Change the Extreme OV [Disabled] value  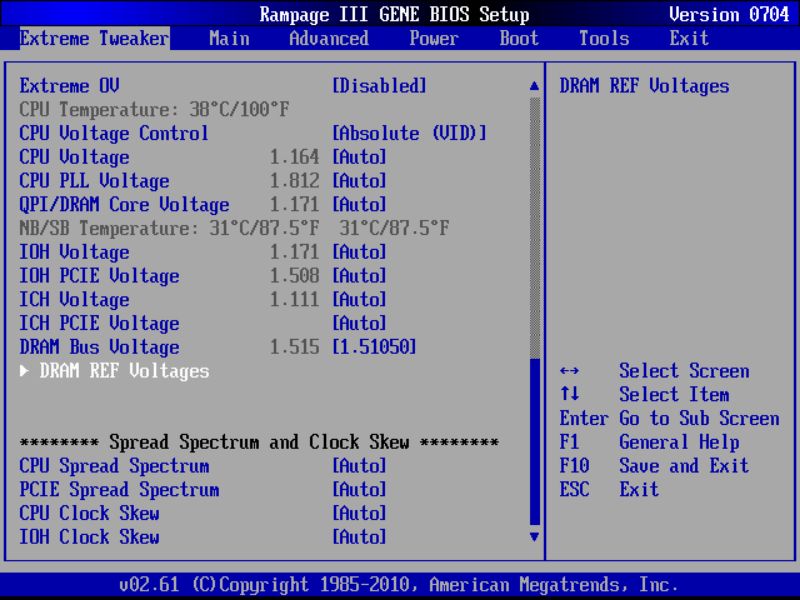(x=379, y=86)
